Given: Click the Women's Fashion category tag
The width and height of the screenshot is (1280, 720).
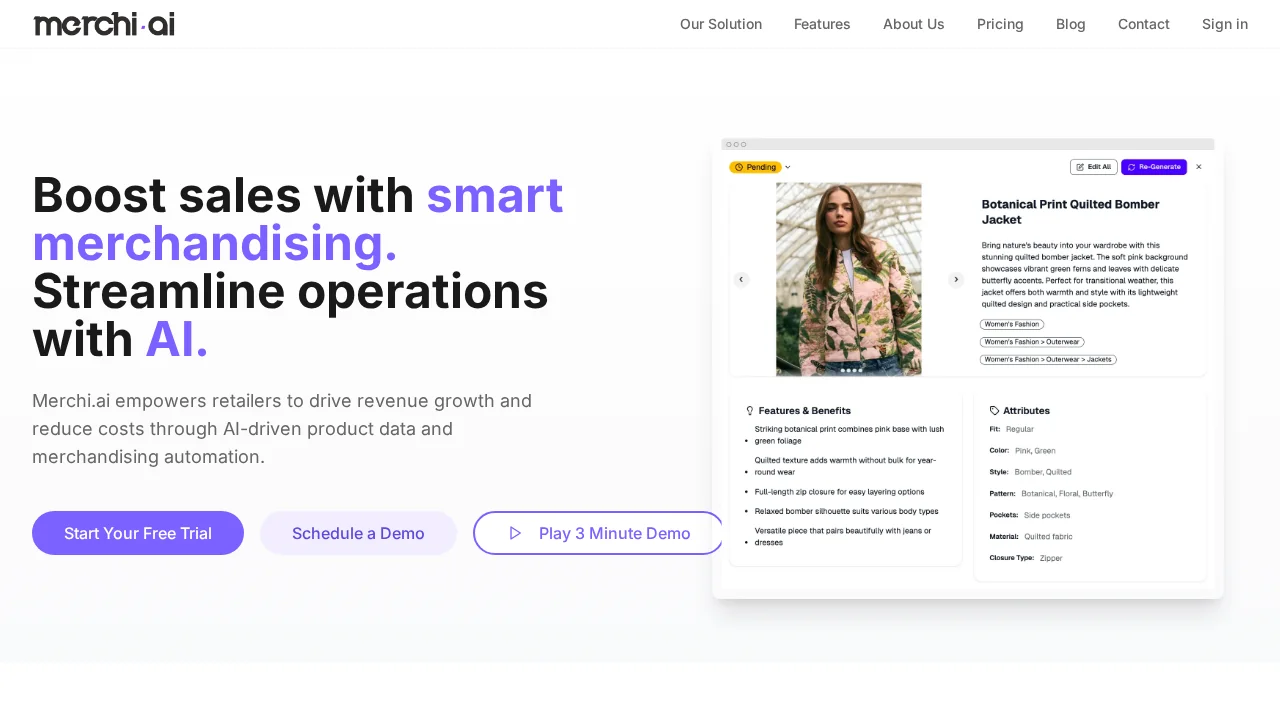Looking at the screenshot, I should (x=1011, y=324).
